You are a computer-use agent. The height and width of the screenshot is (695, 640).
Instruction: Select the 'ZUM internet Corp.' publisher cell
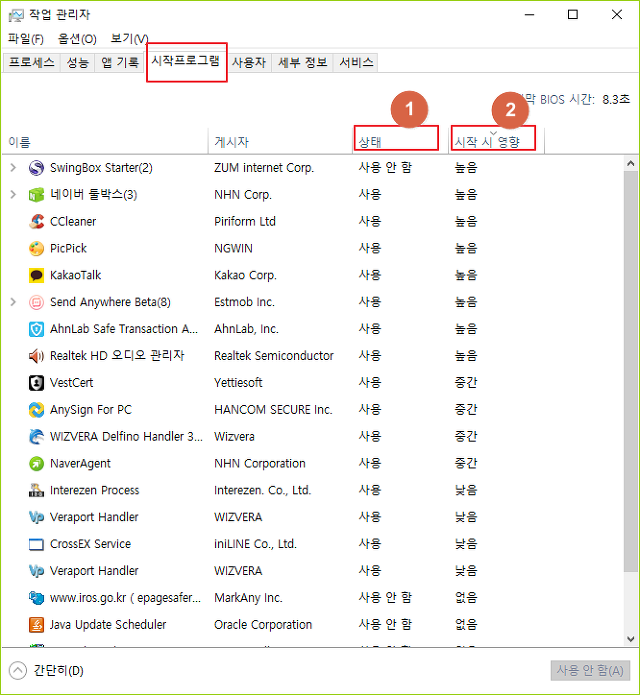(x=264, y=168)
